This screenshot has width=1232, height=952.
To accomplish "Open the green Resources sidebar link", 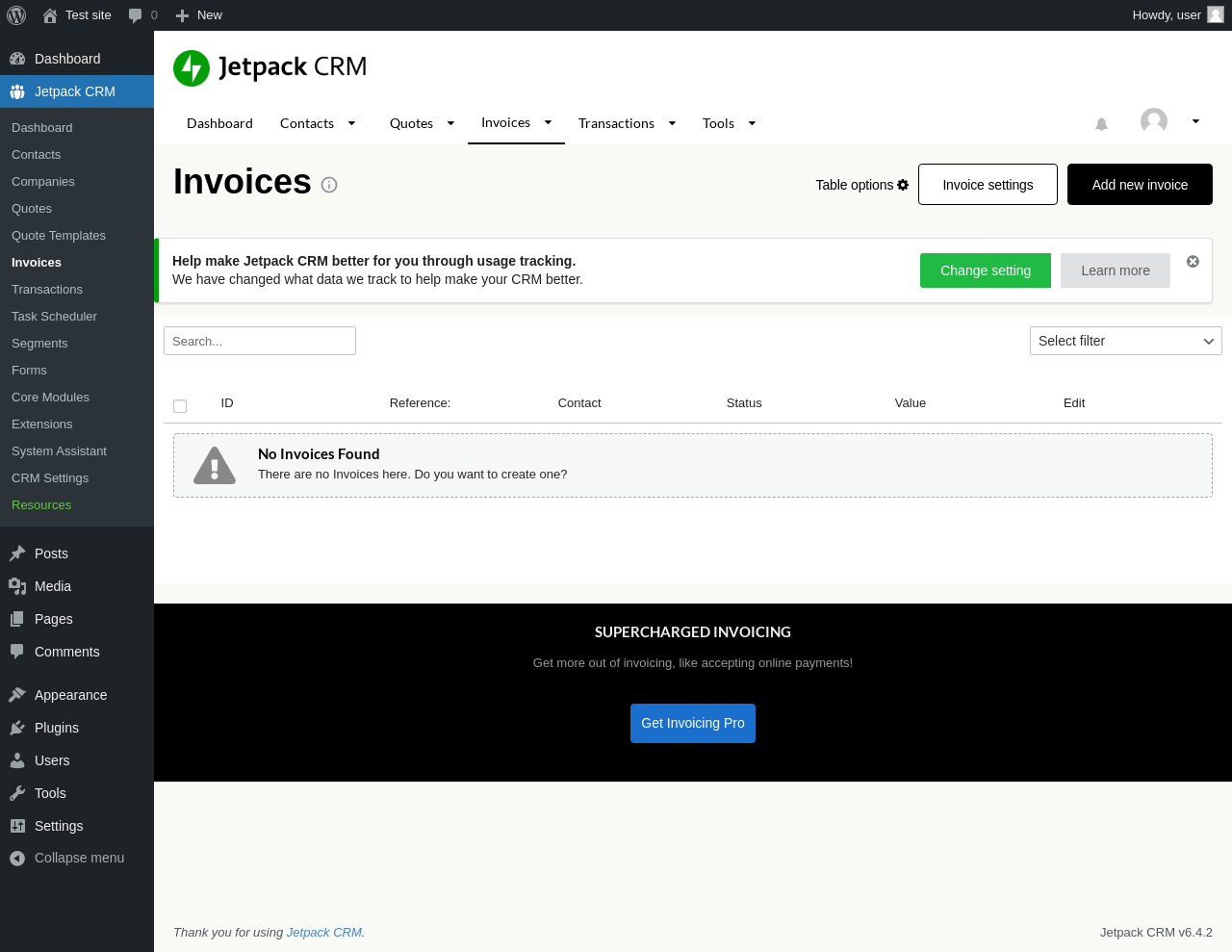I will tap(41, 504).
